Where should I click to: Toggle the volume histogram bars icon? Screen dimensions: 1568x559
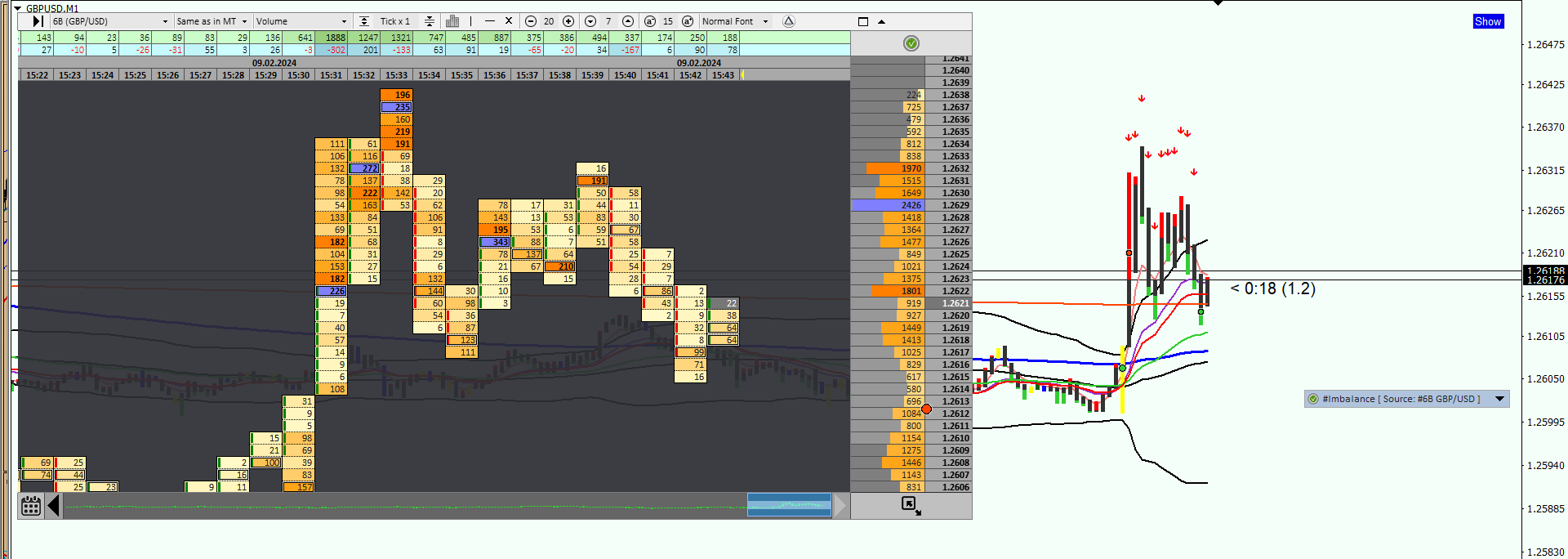452,21
